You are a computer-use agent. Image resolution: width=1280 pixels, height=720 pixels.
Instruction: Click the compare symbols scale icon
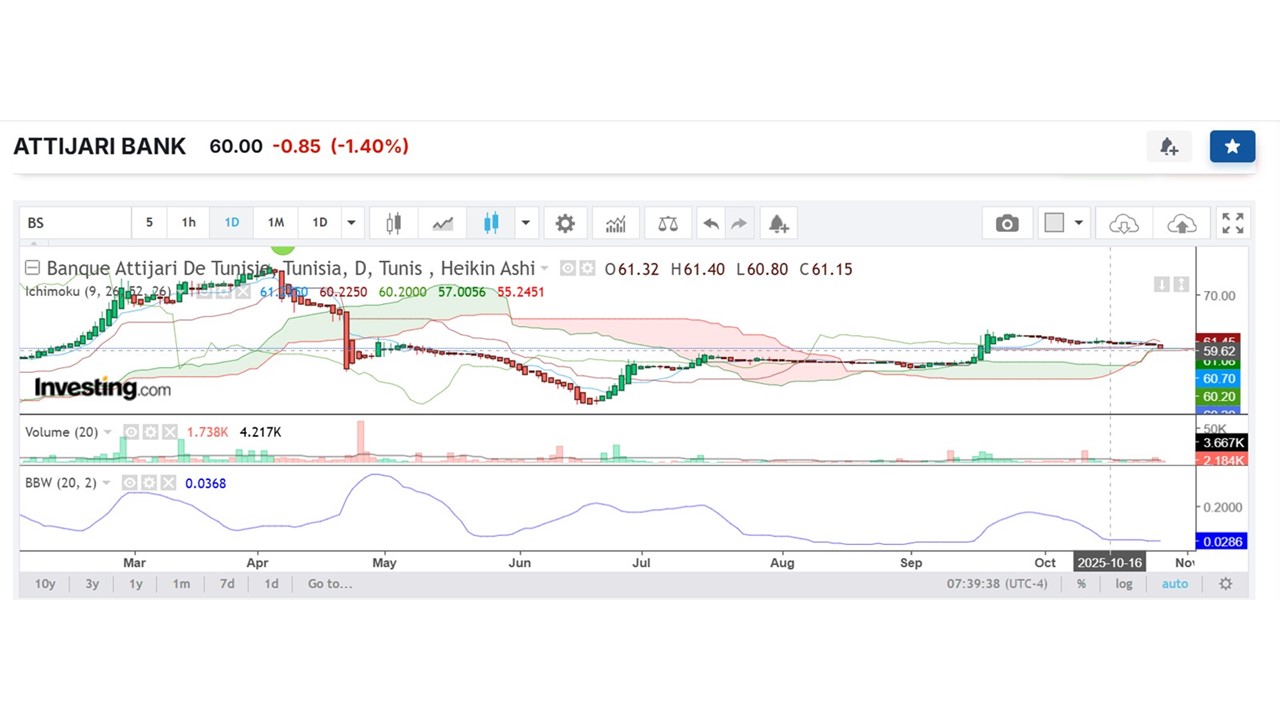point(667,223)
